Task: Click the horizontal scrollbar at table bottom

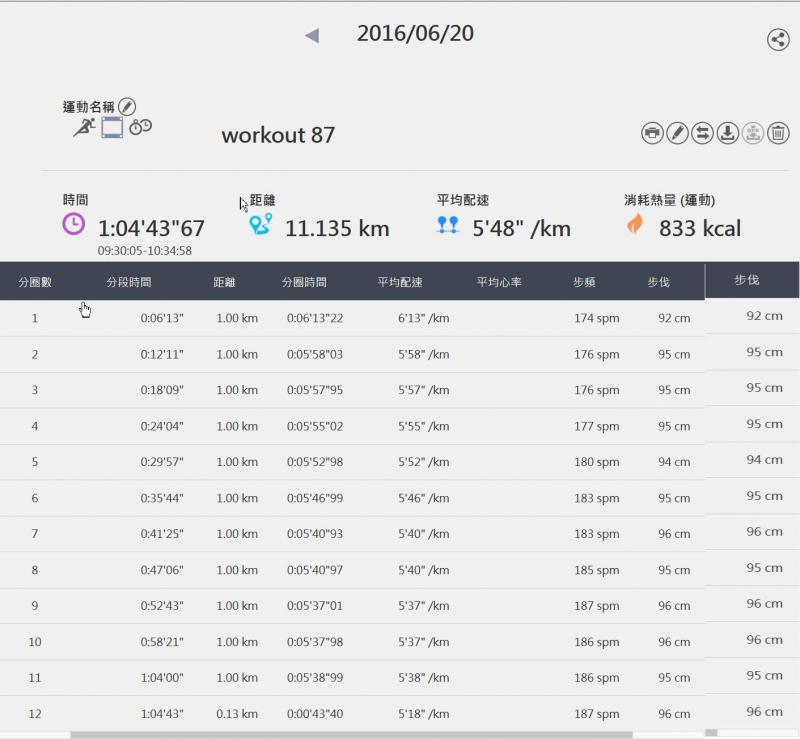Action: (x=352, y=734)
